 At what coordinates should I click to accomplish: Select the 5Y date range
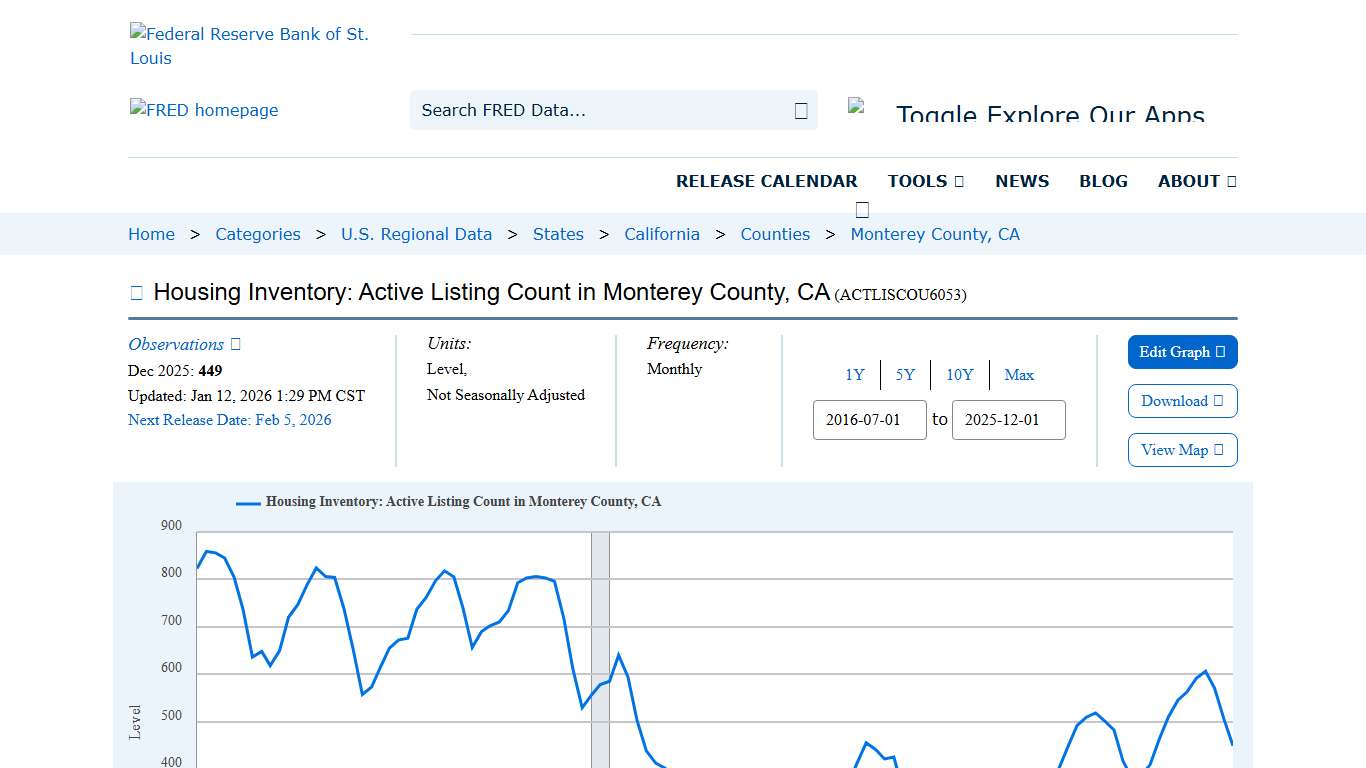click(x=905, y=375)
